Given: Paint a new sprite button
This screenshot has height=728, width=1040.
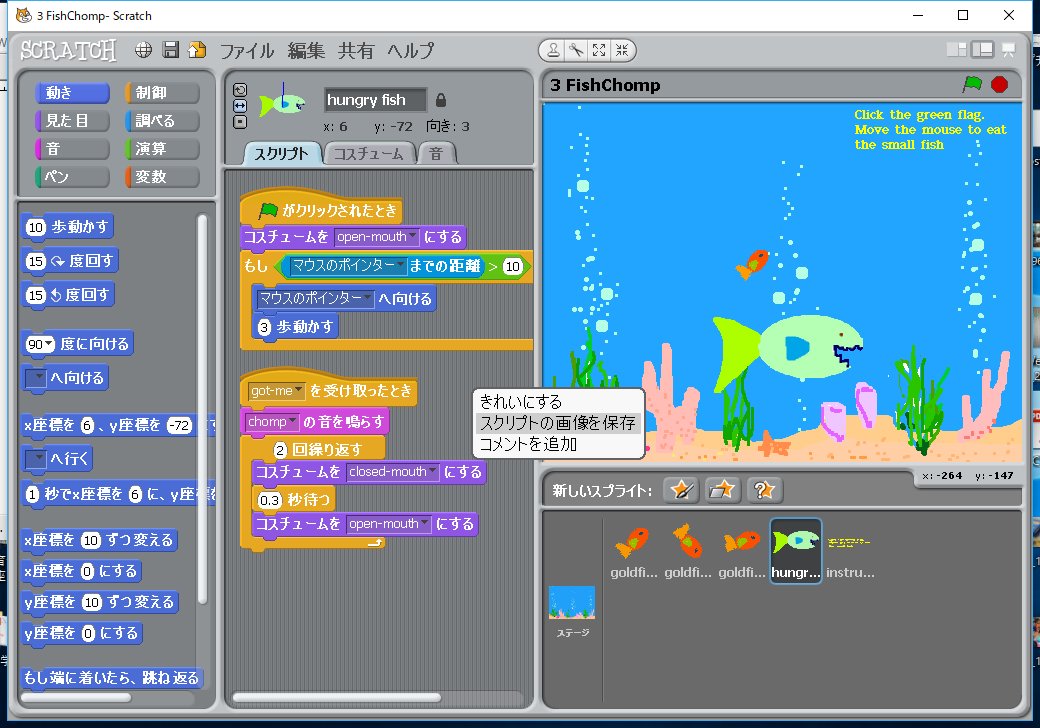Looking at the screenshot, I should (x=681, y=491).
